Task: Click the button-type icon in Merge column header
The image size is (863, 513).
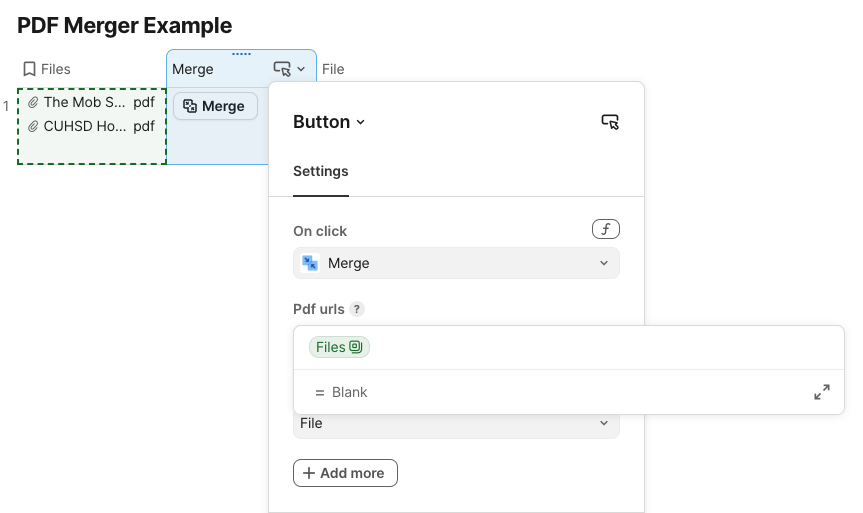Action: tap(282, 69)
